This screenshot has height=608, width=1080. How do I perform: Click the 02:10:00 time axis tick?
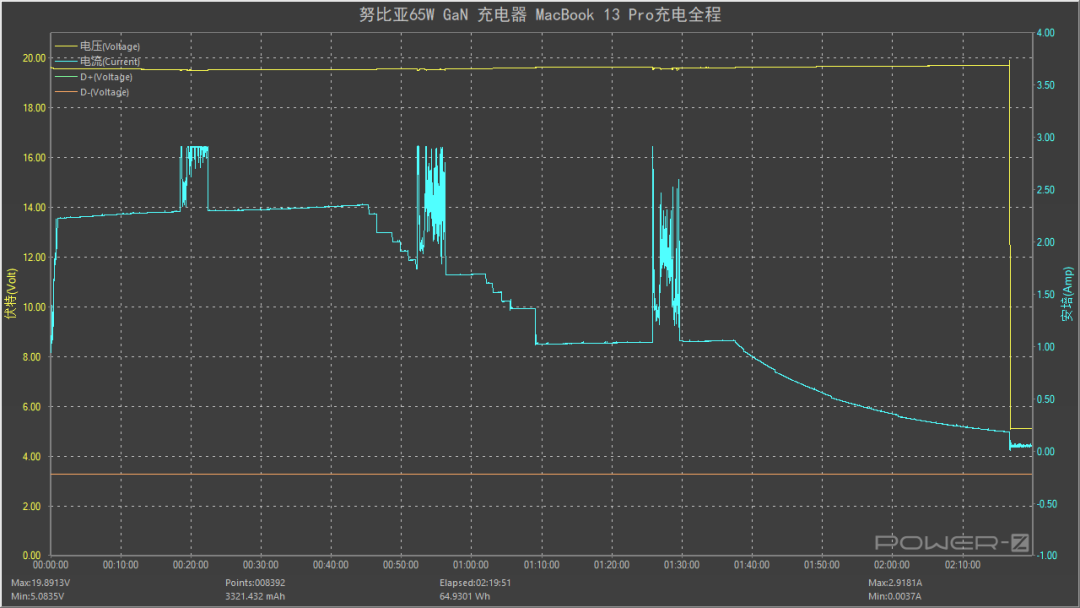click(x=962, y=565)
